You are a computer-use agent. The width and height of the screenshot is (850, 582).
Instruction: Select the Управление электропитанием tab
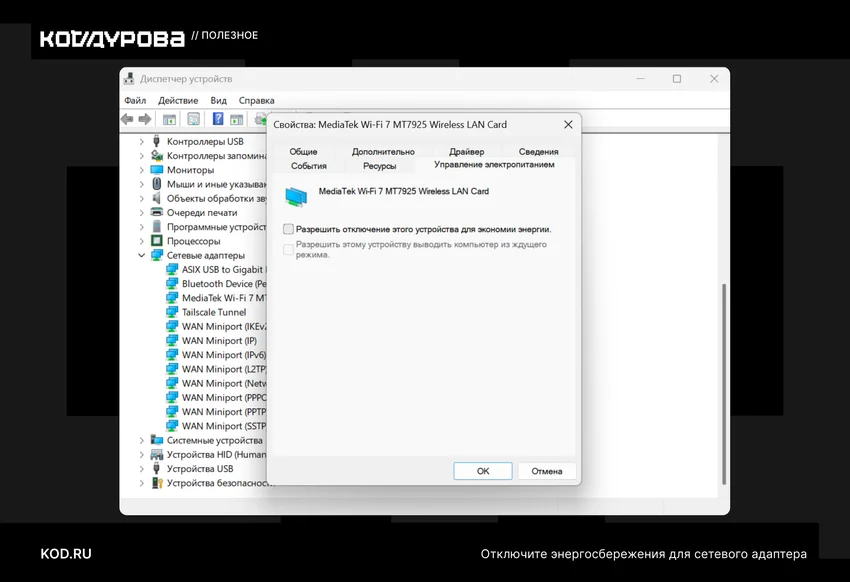pos(494,165)
